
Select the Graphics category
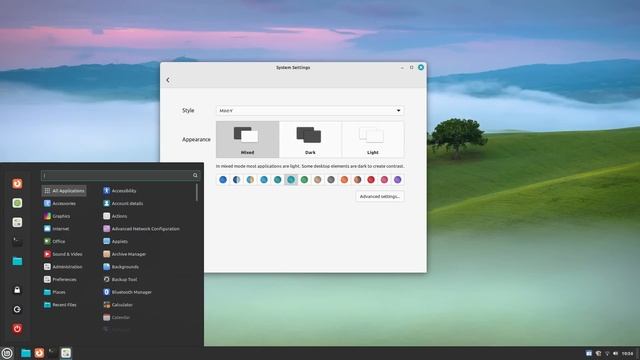tap(57, 216)
